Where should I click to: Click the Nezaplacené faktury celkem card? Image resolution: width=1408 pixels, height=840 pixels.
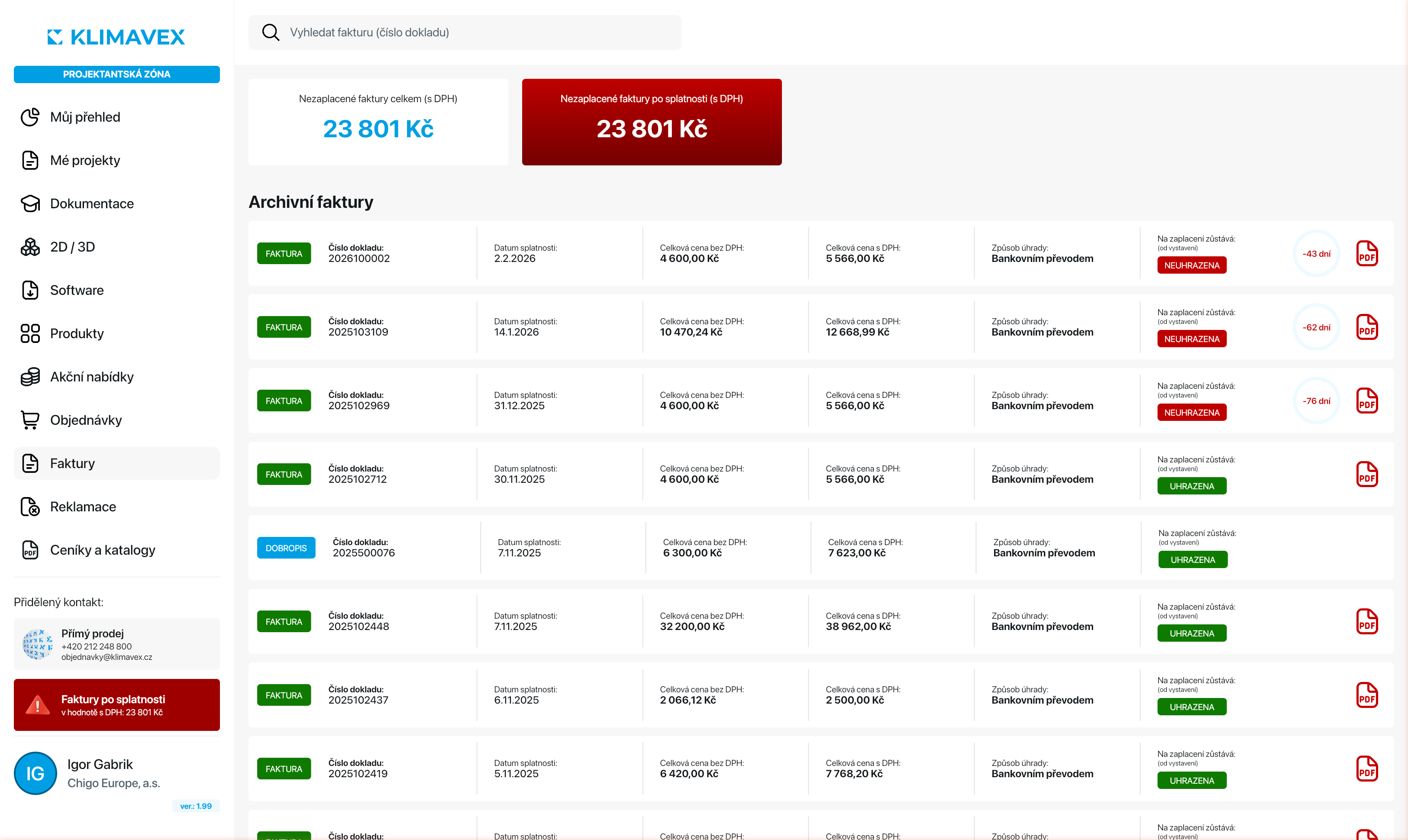coord(378,122)
